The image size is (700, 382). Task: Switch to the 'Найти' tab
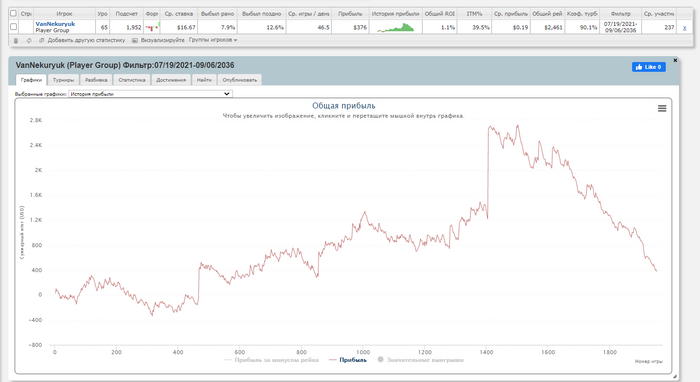[204, 80]
